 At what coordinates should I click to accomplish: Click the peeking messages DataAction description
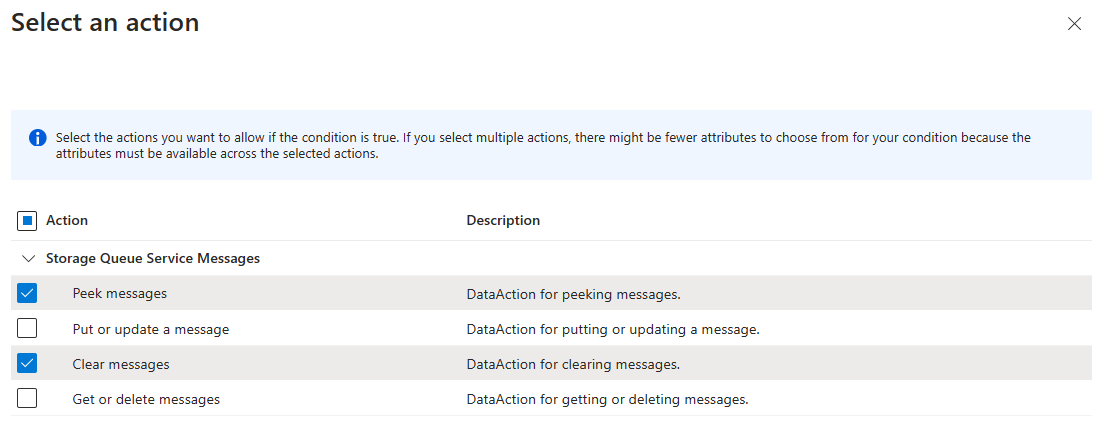tap(573, 294)
